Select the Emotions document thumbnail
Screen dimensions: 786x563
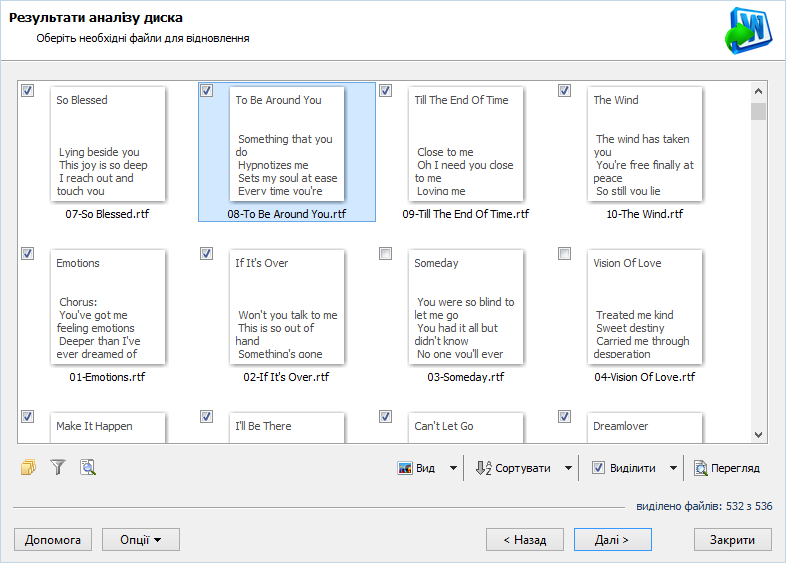click(108, 307)
